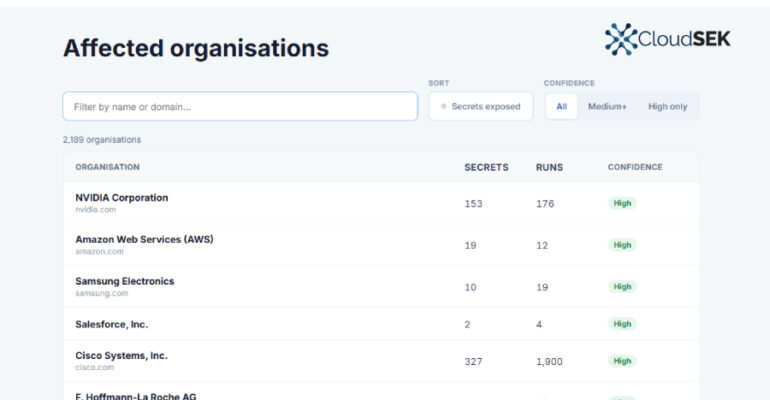Click the 2,189 organisations count text
The width and height of the screenshot is (770, 400).
(x=102, y=140)
